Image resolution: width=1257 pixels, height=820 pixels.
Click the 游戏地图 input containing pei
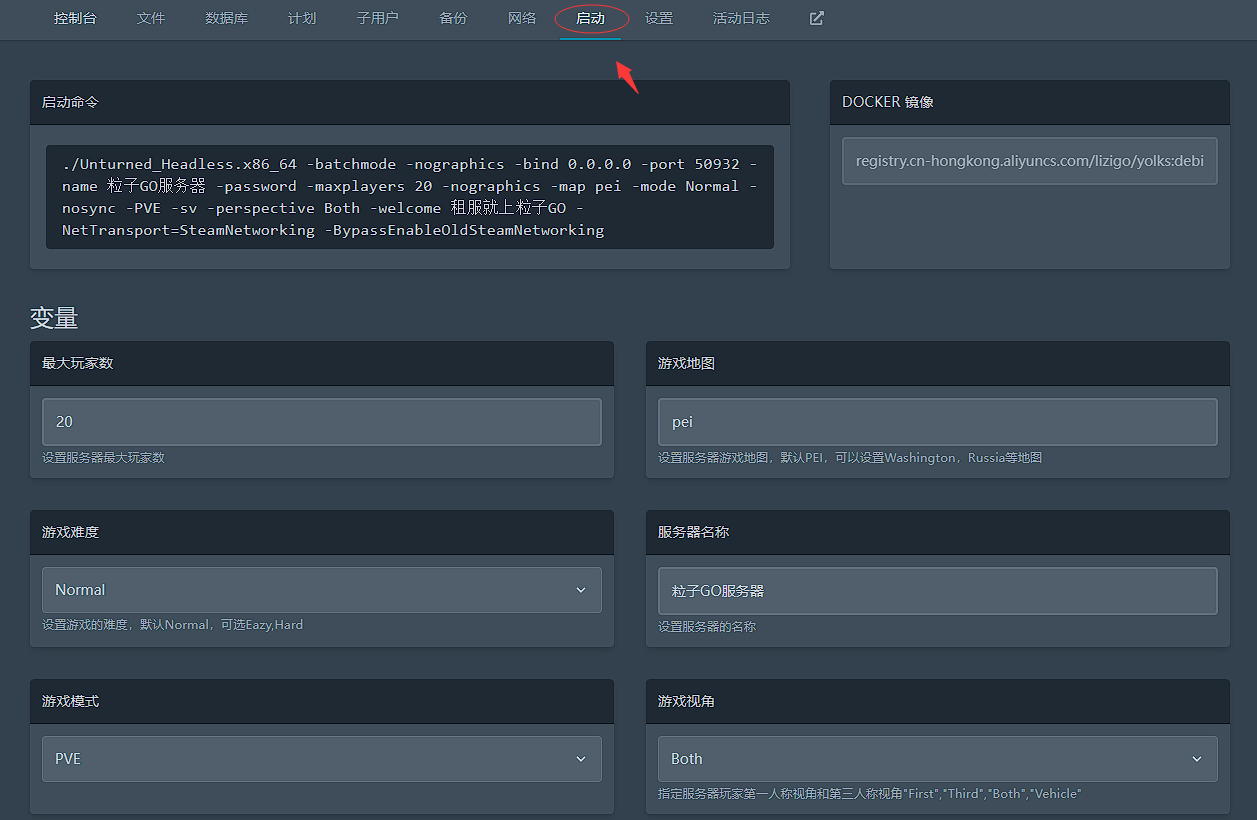(938, 422)
